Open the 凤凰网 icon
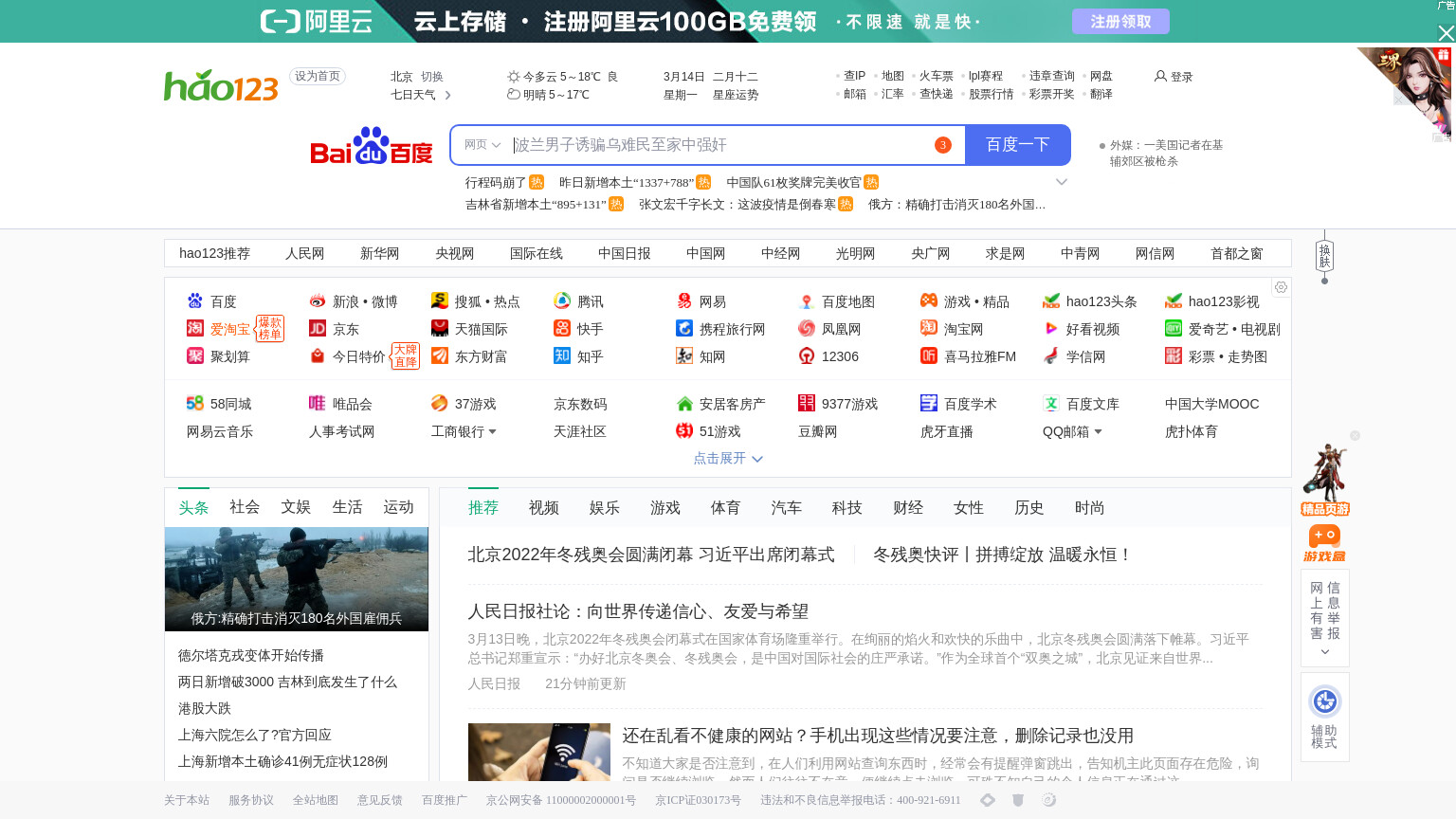Image resolution: width=1456 pixels, height=819 pixels. (x=806, y=328)
